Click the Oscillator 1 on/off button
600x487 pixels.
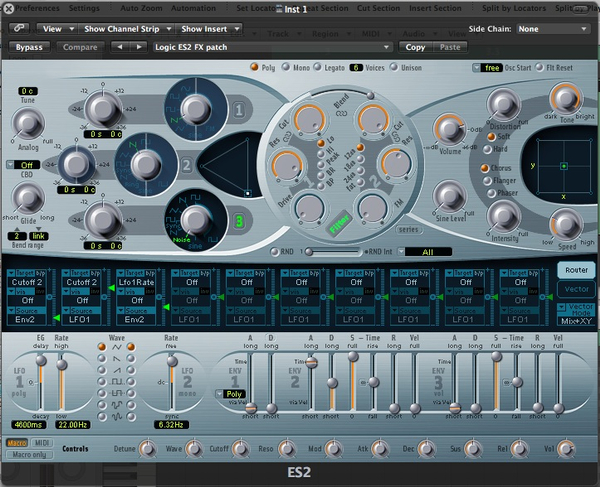(x=239, y=110)
